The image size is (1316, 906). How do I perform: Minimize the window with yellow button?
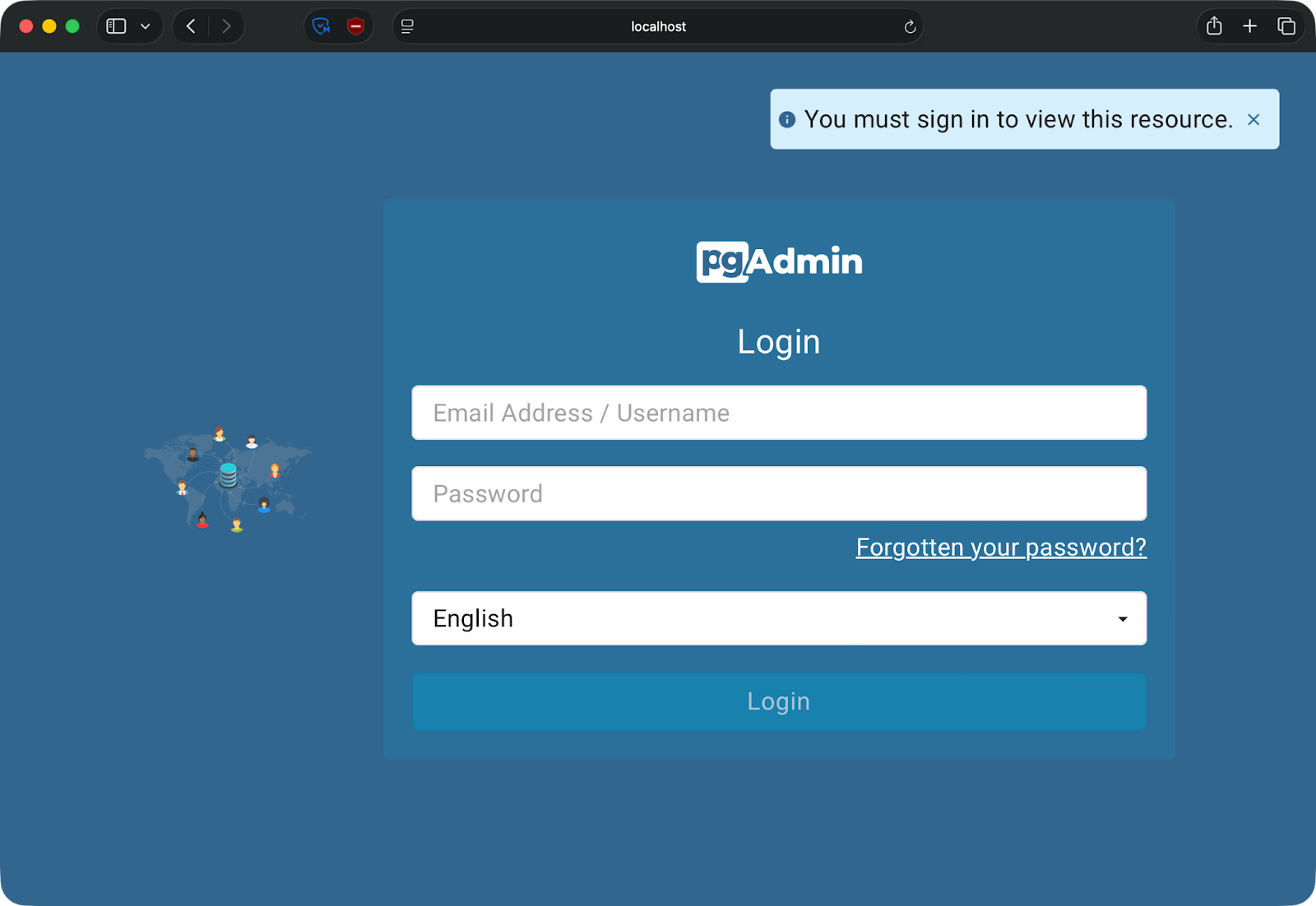pyautogui.click(x=49, y=26)
